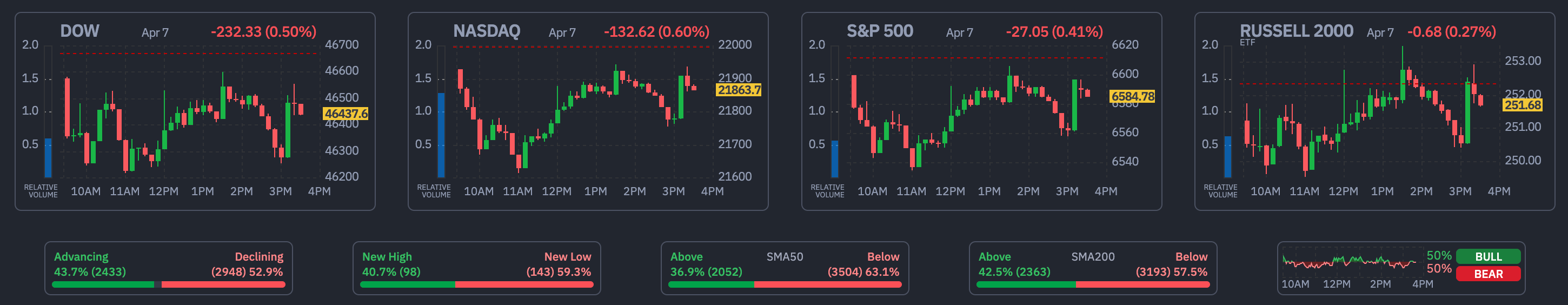Click the Advancing label in the breadth panel
This screenshot has width=1568, height=305.
(81, 257)
